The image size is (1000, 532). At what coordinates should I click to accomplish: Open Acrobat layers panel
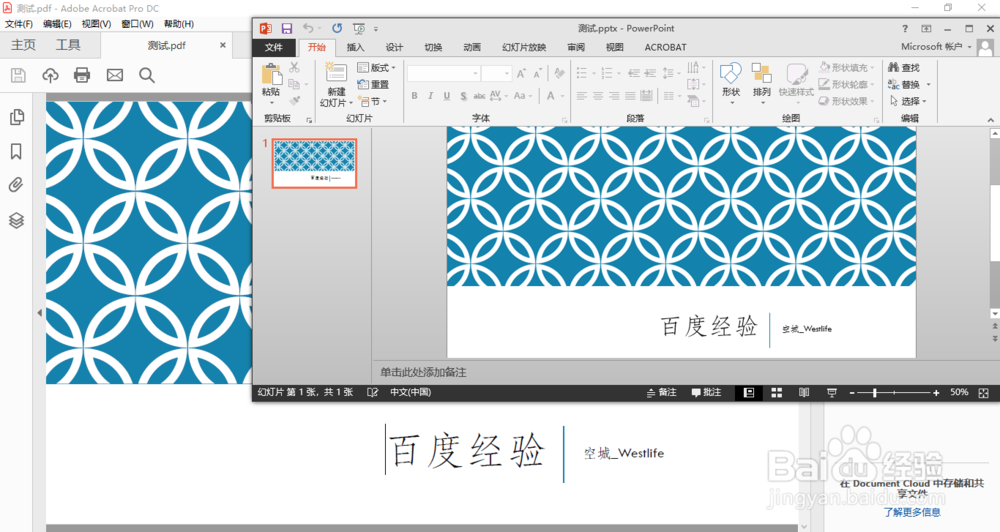coord(17,220)
